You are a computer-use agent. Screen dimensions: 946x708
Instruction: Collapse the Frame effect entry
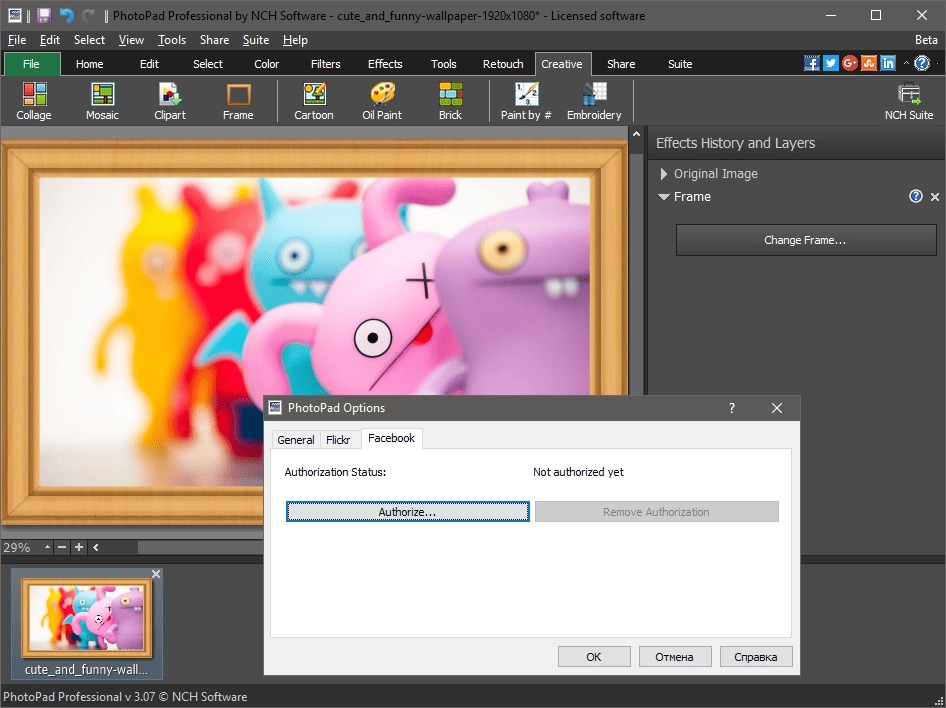(664, 197)
